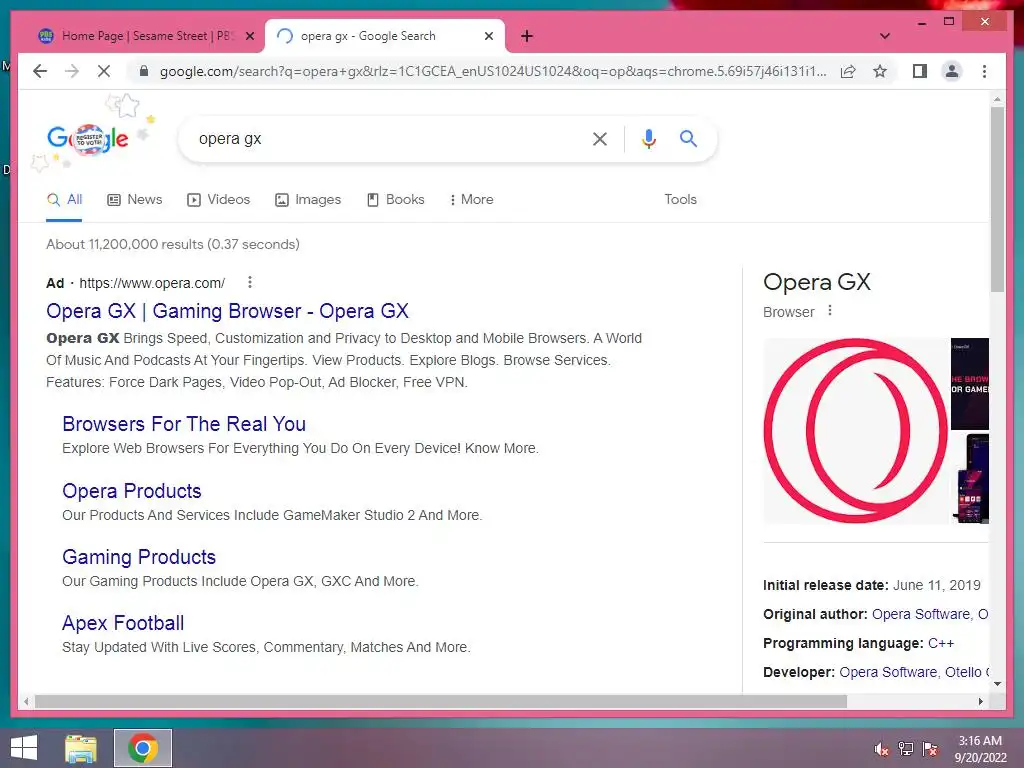Switch to News results

(135, 200)
